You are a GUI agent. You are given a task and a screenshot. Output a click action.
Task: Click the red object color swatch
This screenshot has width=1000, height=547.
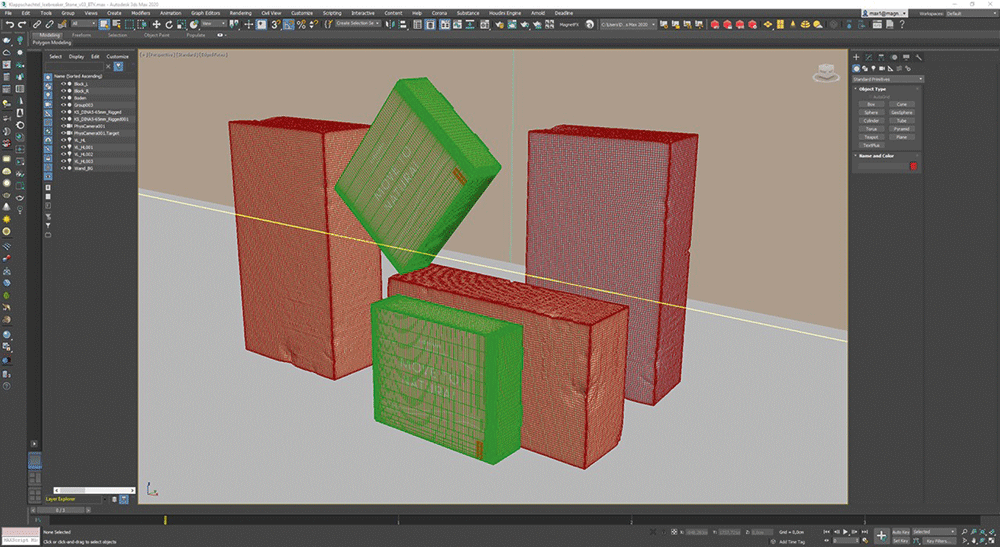click(x=913, y=166)
